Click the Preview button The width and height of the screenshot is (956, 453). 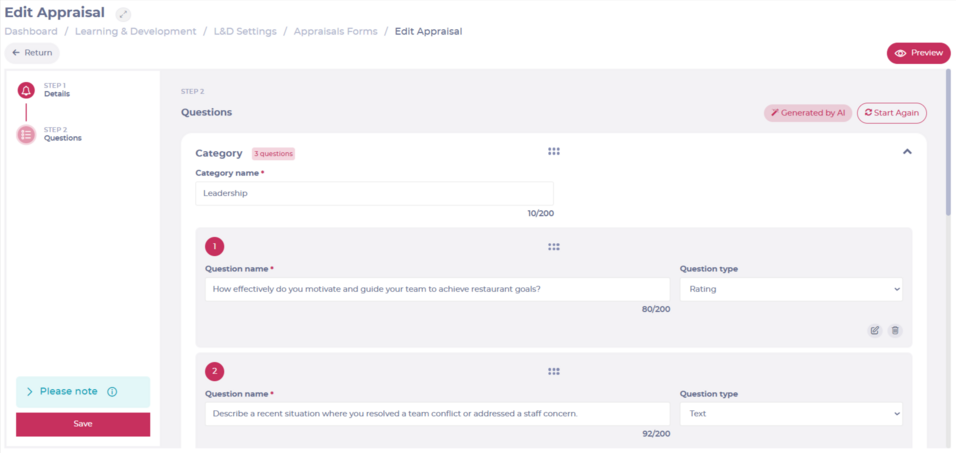coord(918,53)
